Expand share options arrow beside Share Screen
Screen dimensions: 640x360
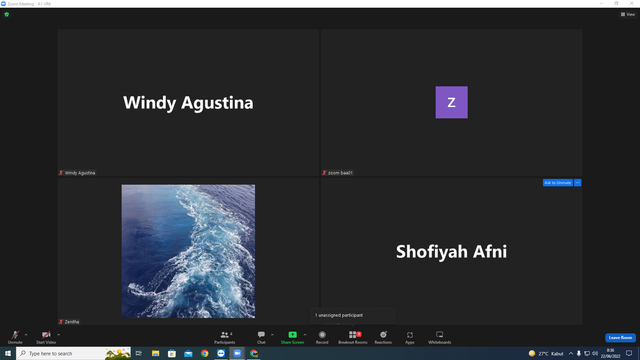(x=305, y=335)
